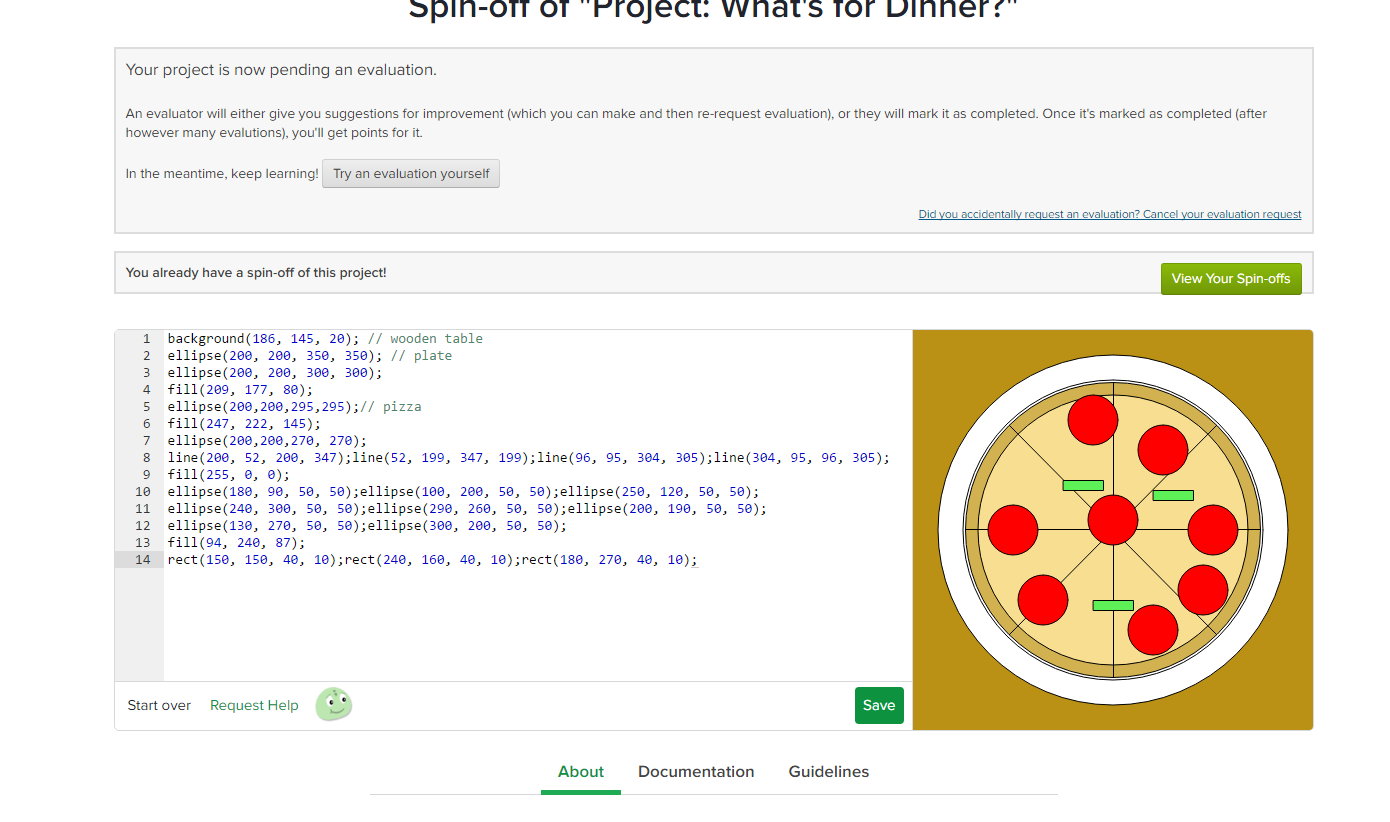Click Request Help
The width and height of the screenshot is (1390, 822).
tap(253, 705)
